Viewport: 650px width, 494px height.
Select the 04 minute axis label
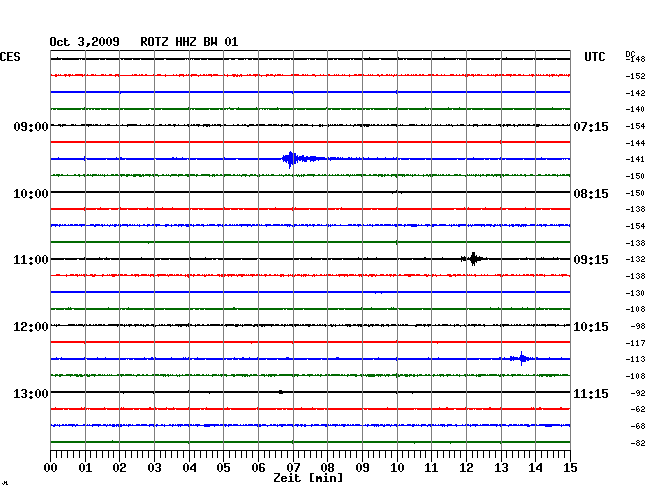tap(189, 468)
